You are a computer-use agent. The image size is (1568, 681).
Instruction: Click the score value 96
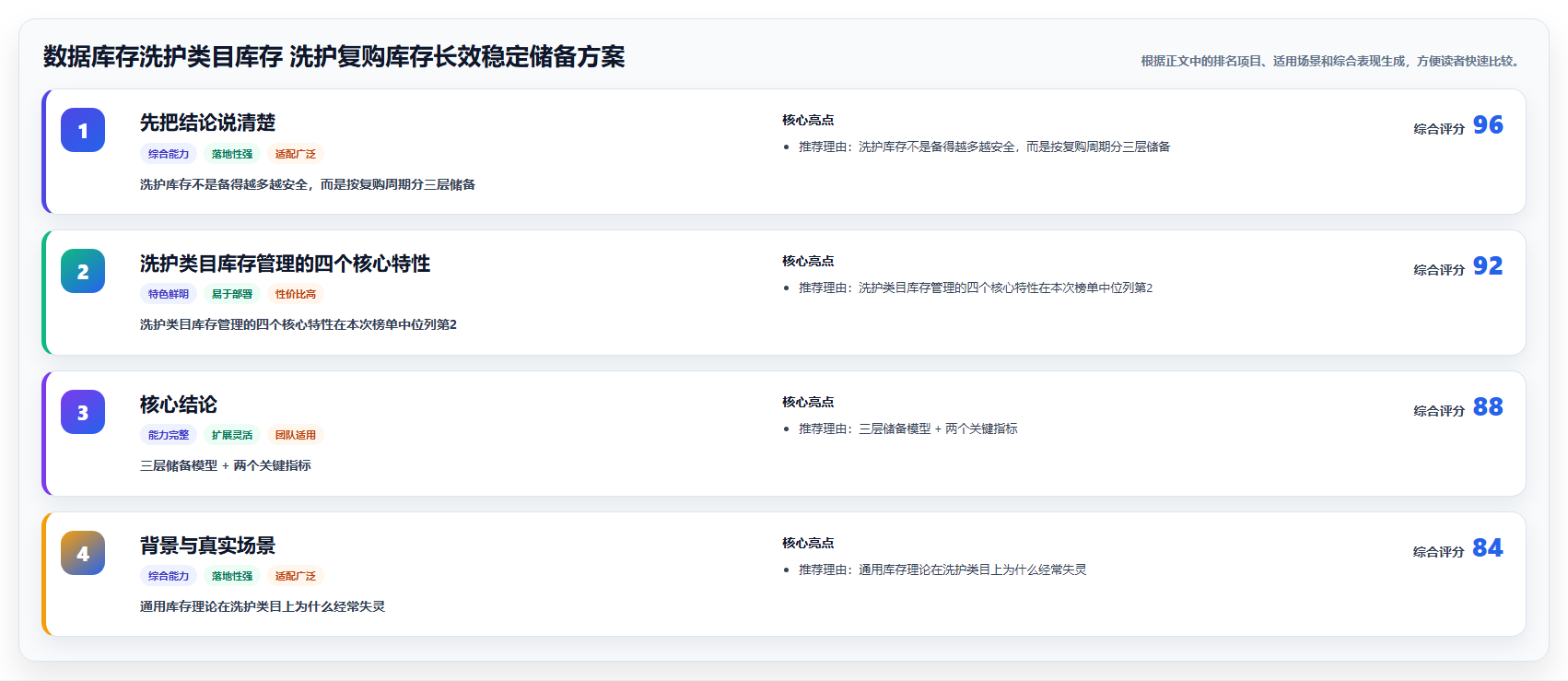pos(1488,124)
